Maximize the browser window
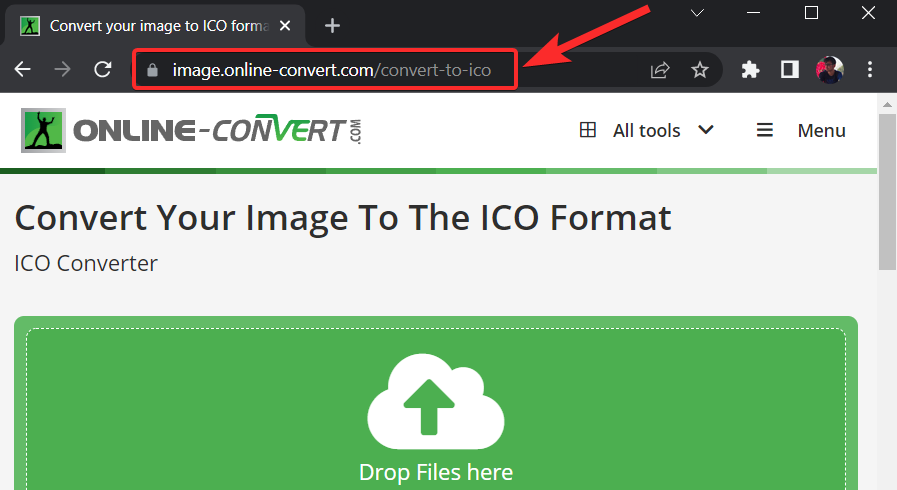 pos(811,13)
